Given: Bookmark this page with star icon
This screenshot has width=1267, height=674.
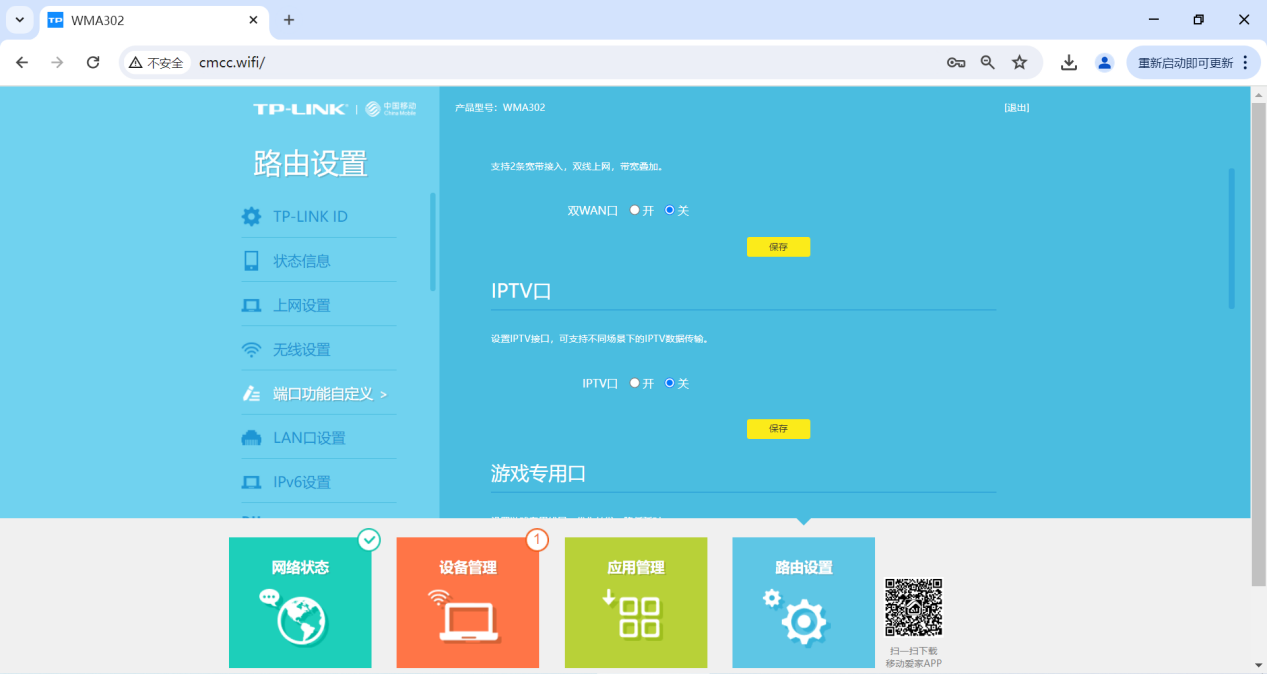Looking at the screenshot, I should point(1019,62).
